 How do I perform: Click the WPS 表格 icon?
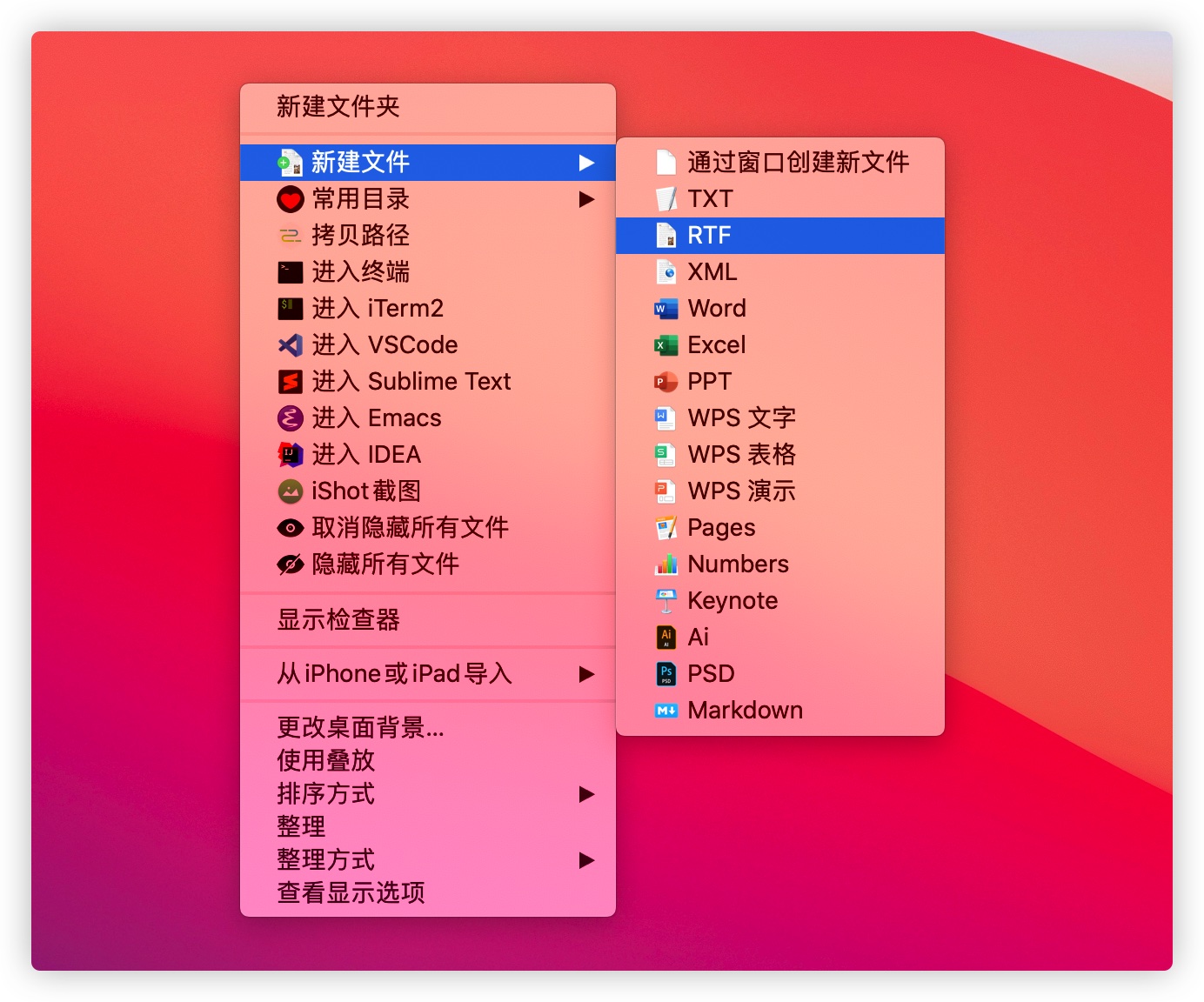point(666,455)
